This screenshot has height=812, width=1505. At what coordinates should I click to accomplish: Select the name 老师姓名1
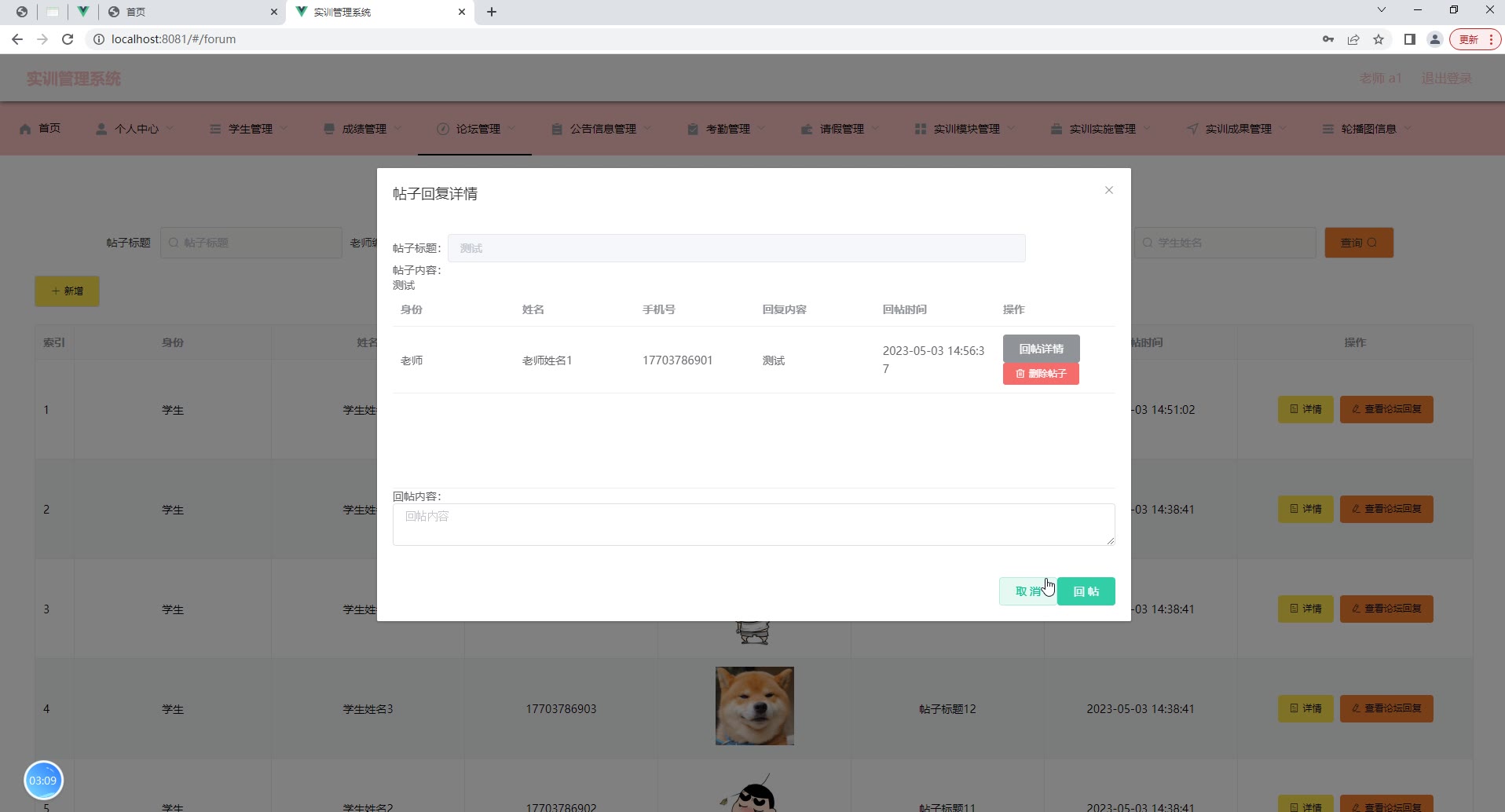547,360
